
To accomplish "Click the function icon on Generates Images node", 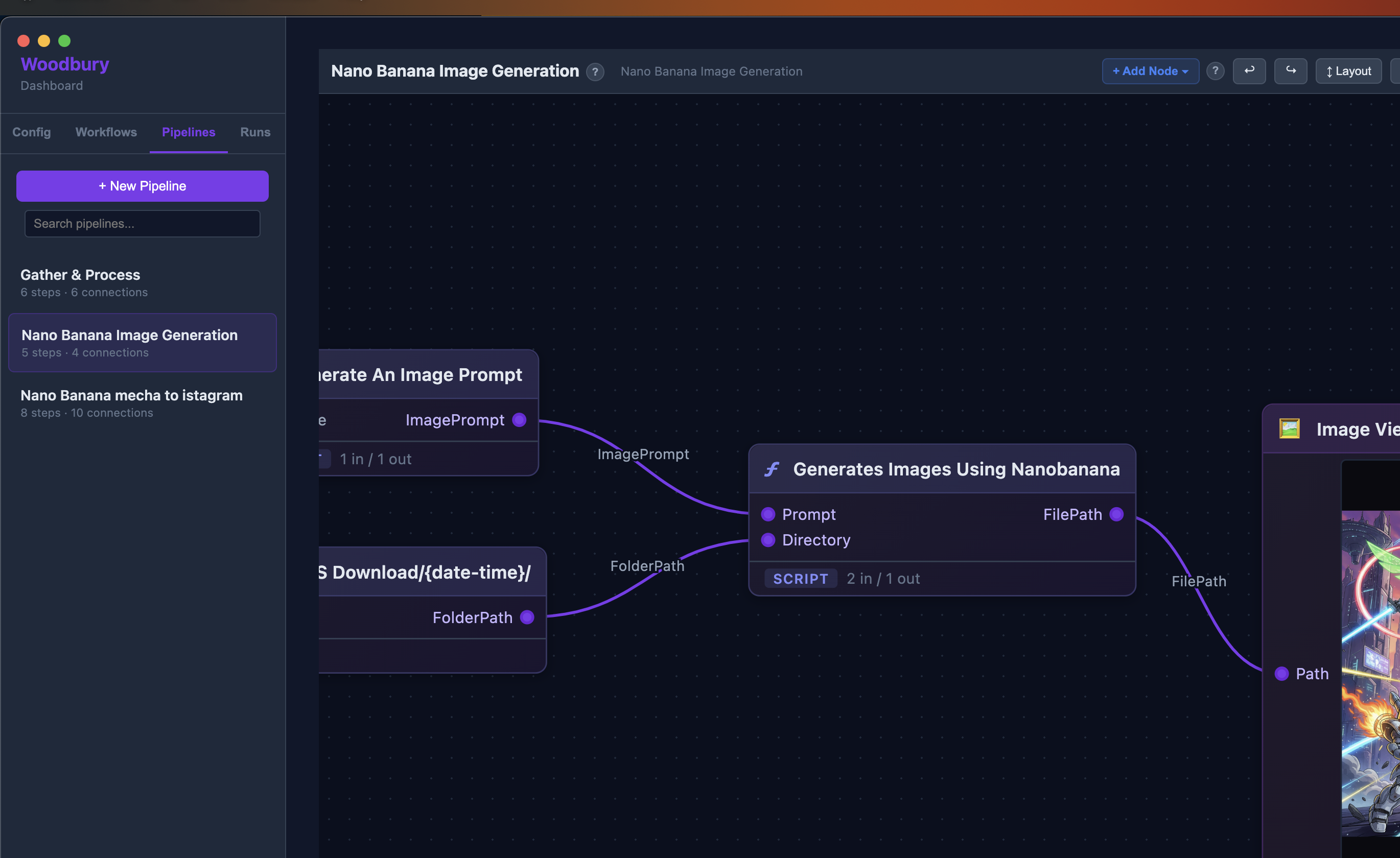I will (771, 469).
